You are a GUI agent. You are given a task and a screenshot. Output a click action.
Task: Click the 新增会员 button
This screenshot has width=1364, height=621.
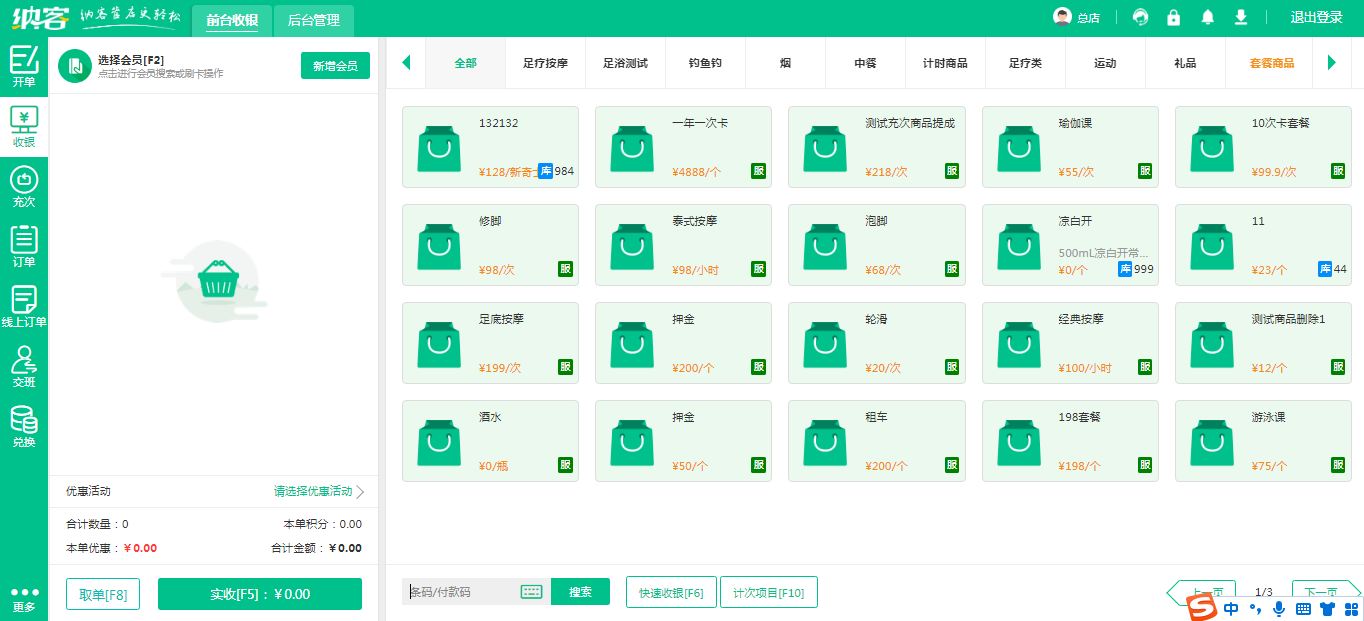[x=335, y=66]
